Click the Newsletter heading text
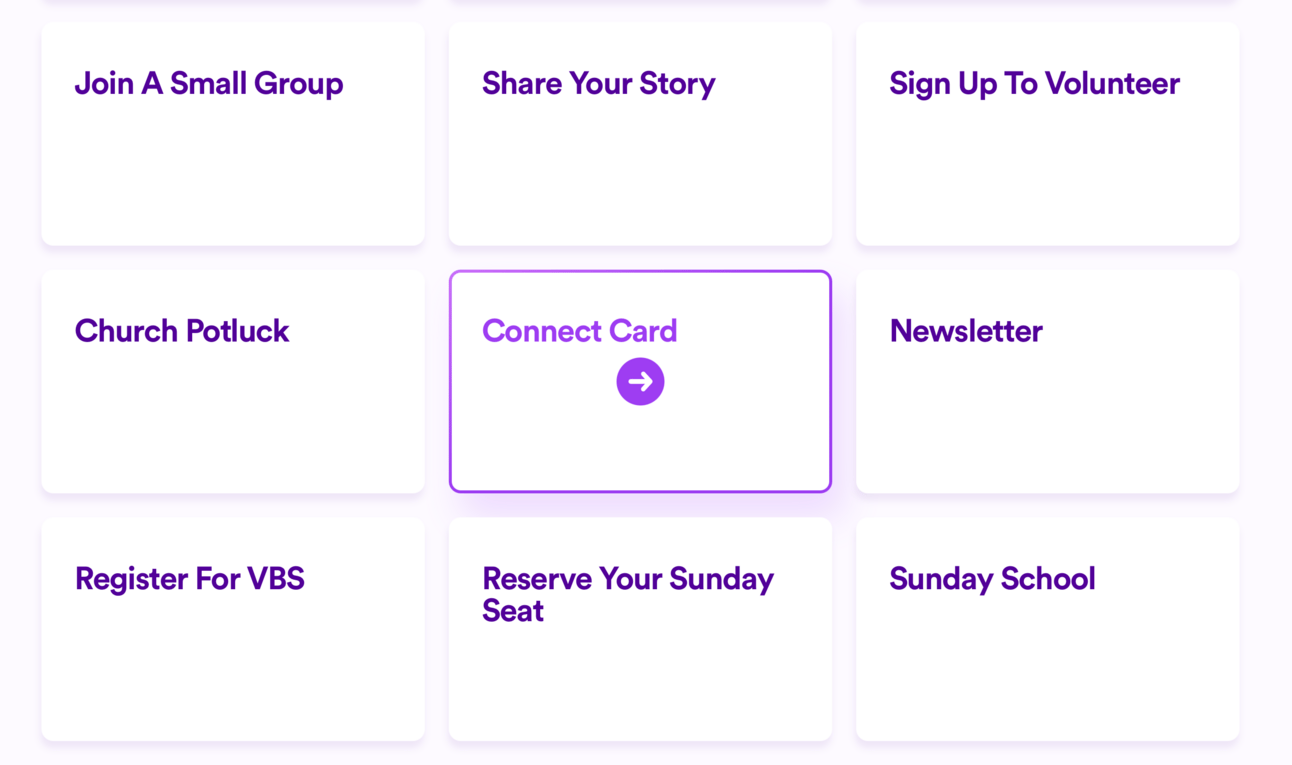 tap(966, 331)
